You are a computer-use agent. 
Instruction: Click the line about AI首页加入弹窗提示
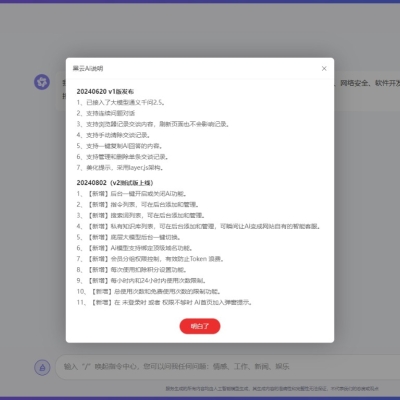164,303
